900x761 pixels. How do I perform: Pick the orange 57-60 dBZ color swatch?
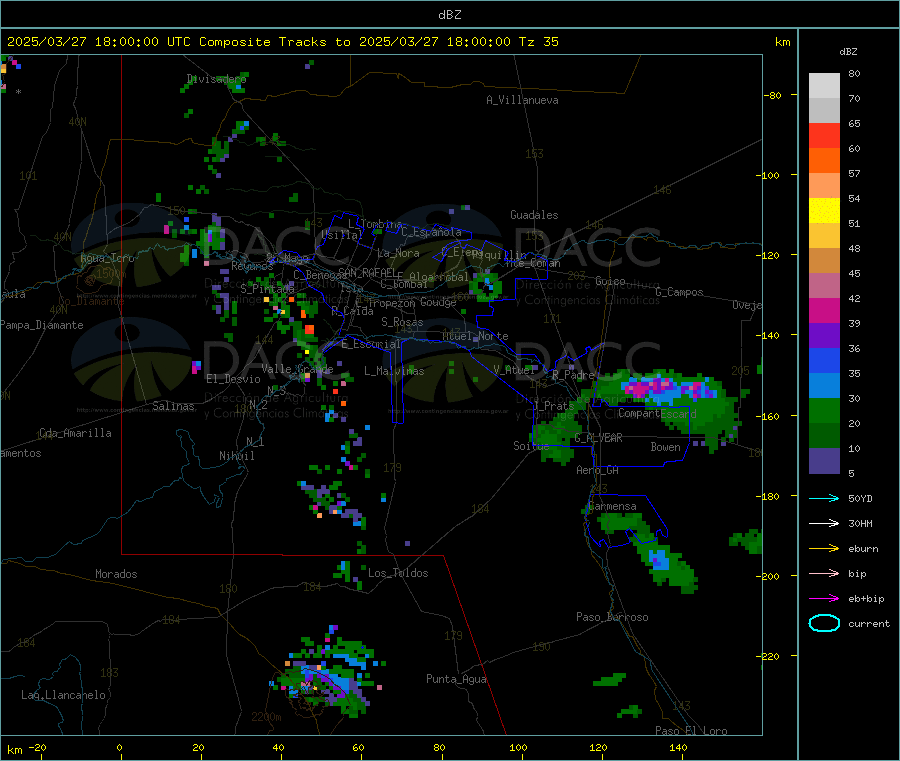[x=824, y=161]
